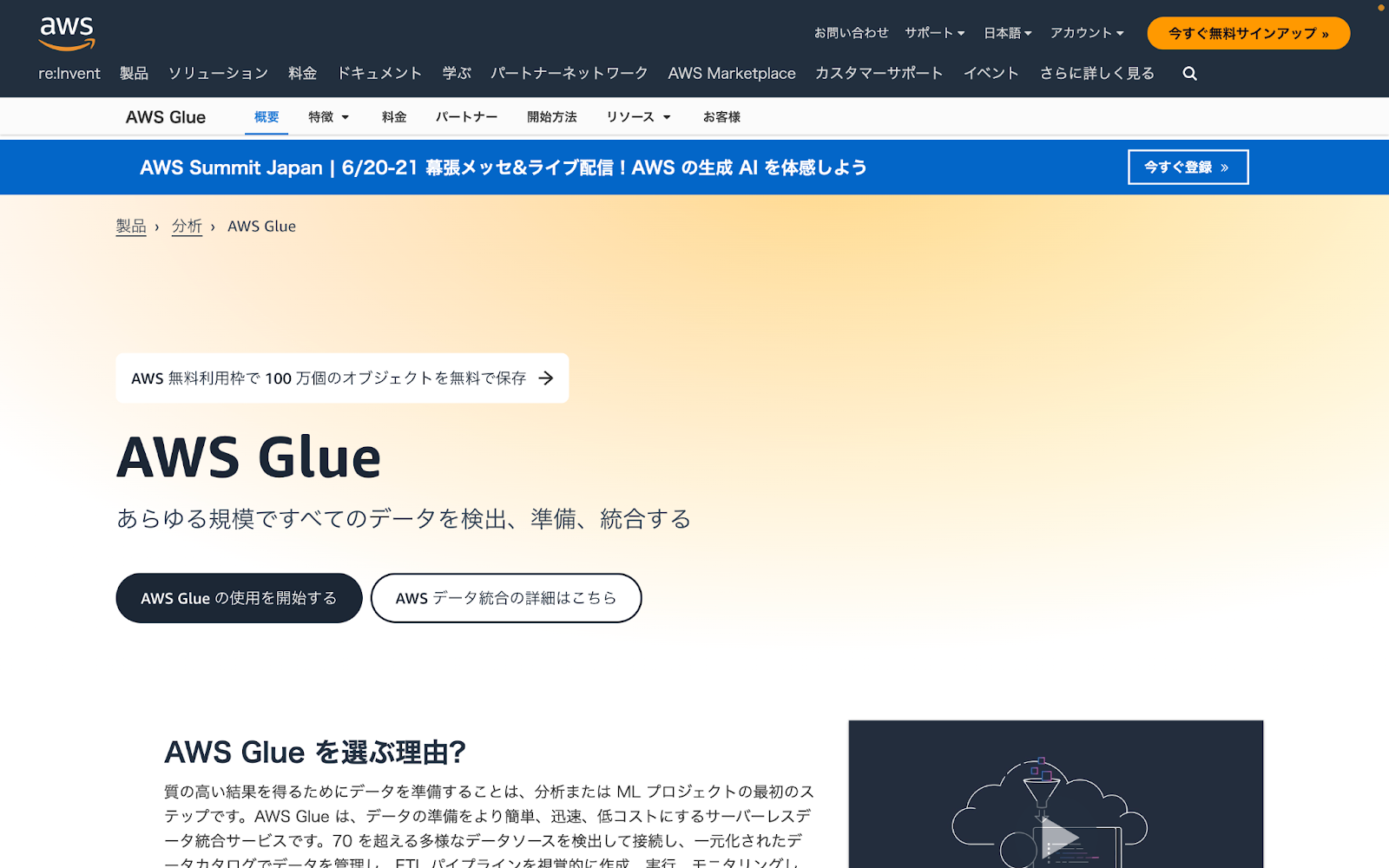
Task: Click 分析 breadcrumb link
Action: (187, 227)
